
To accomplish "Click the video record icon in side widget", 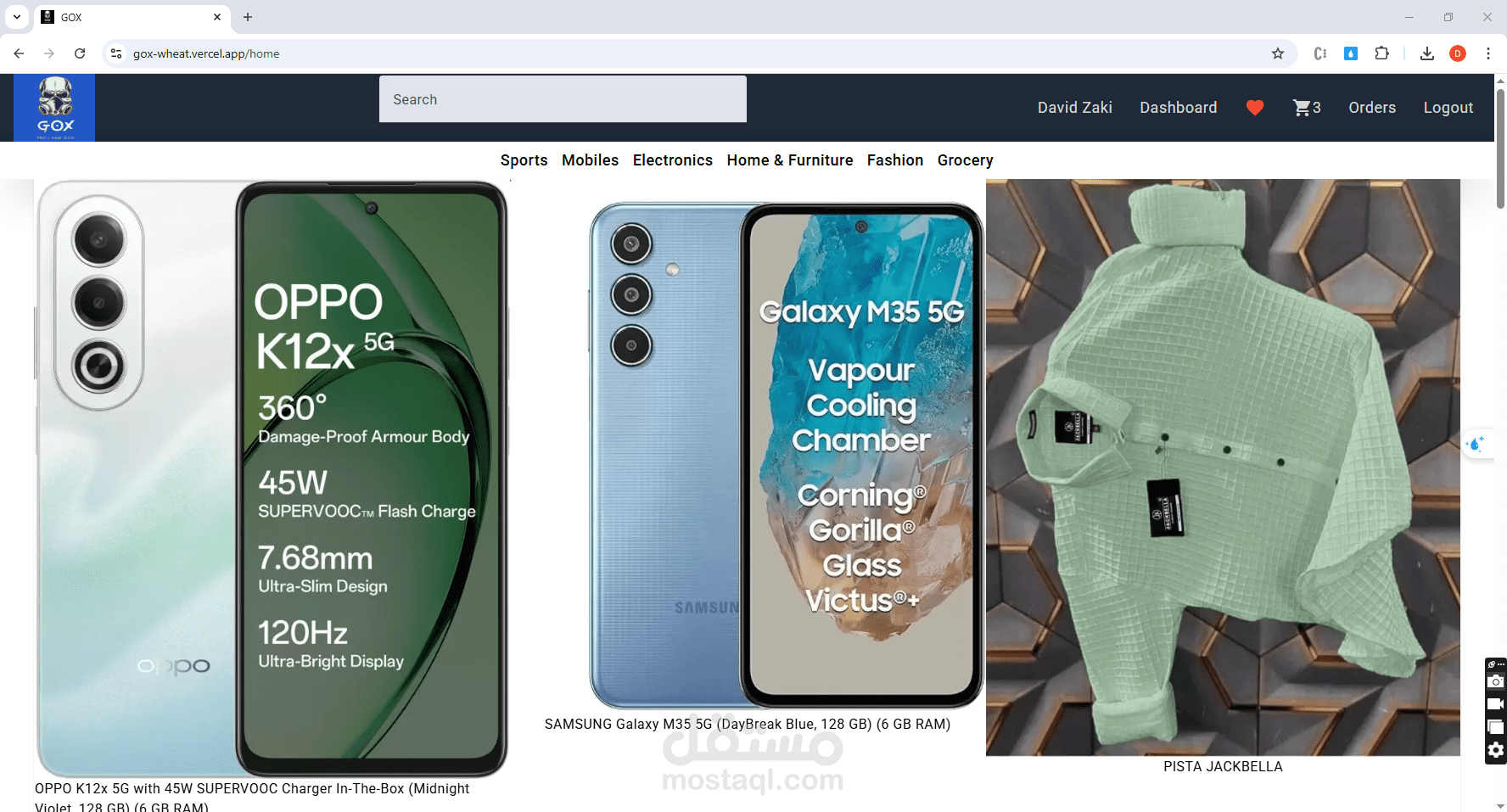I will [1496, 704].
